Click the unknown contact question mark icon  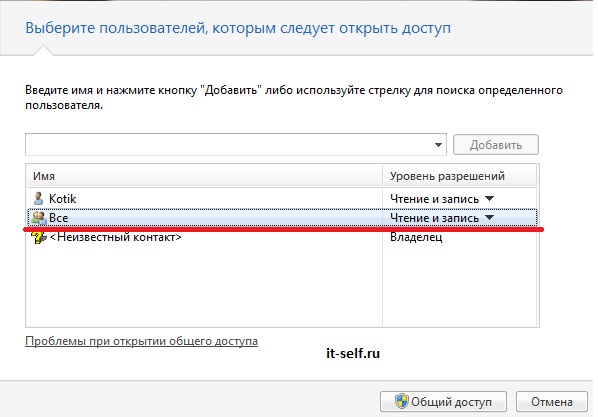39,238
